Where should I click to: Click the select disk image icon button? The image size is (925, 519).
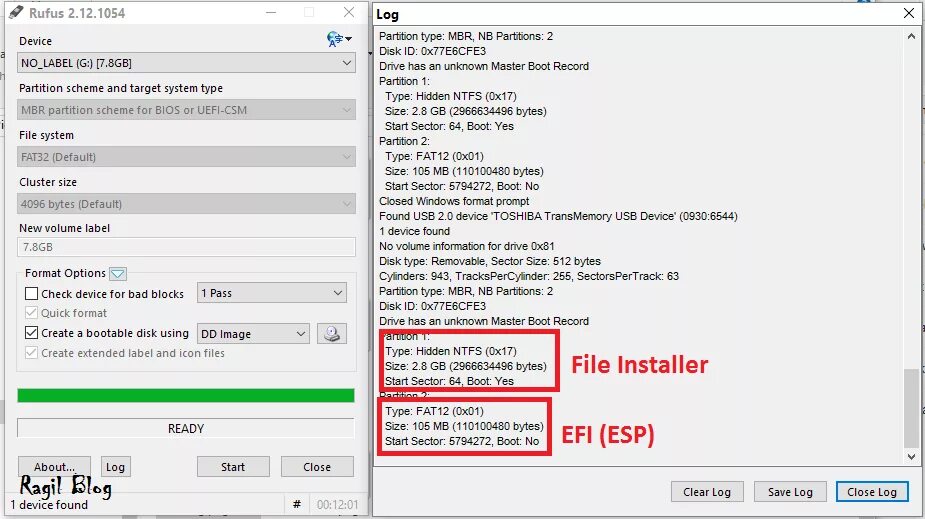click(x=332, y=334)
